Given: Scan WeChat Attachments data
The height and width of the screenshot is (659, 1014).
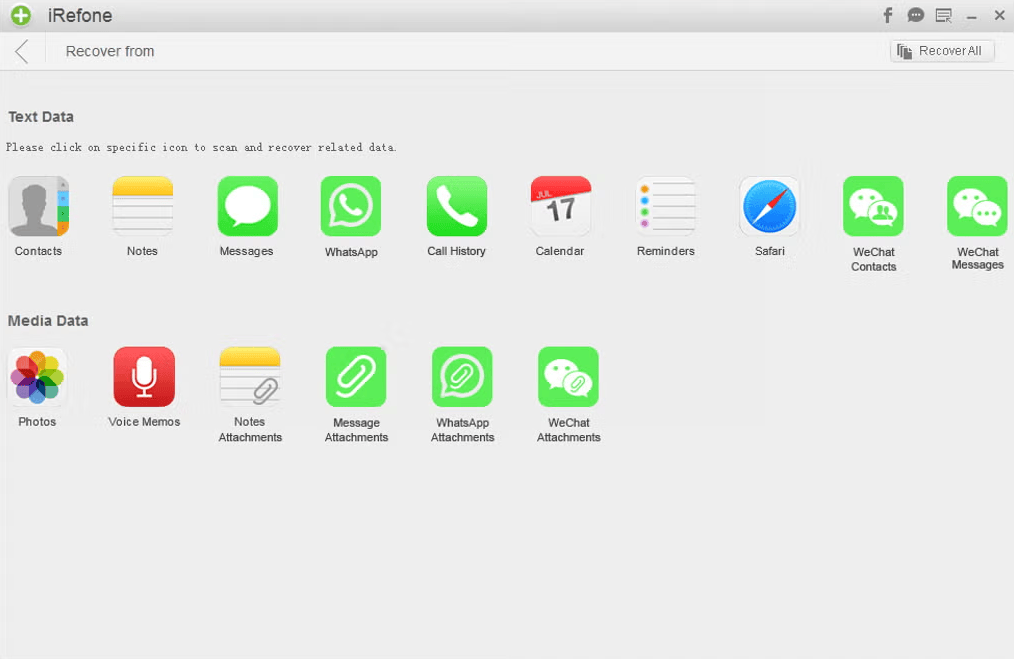Looking at the screenshot, I should (x=568, y=377).
